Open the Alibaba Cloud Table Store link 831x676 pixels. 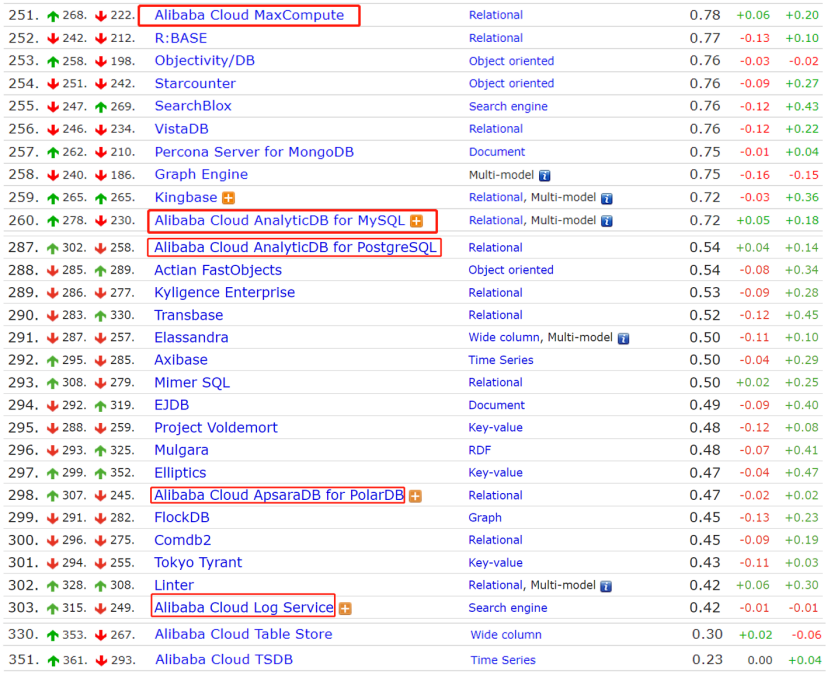tap(243, 634)
